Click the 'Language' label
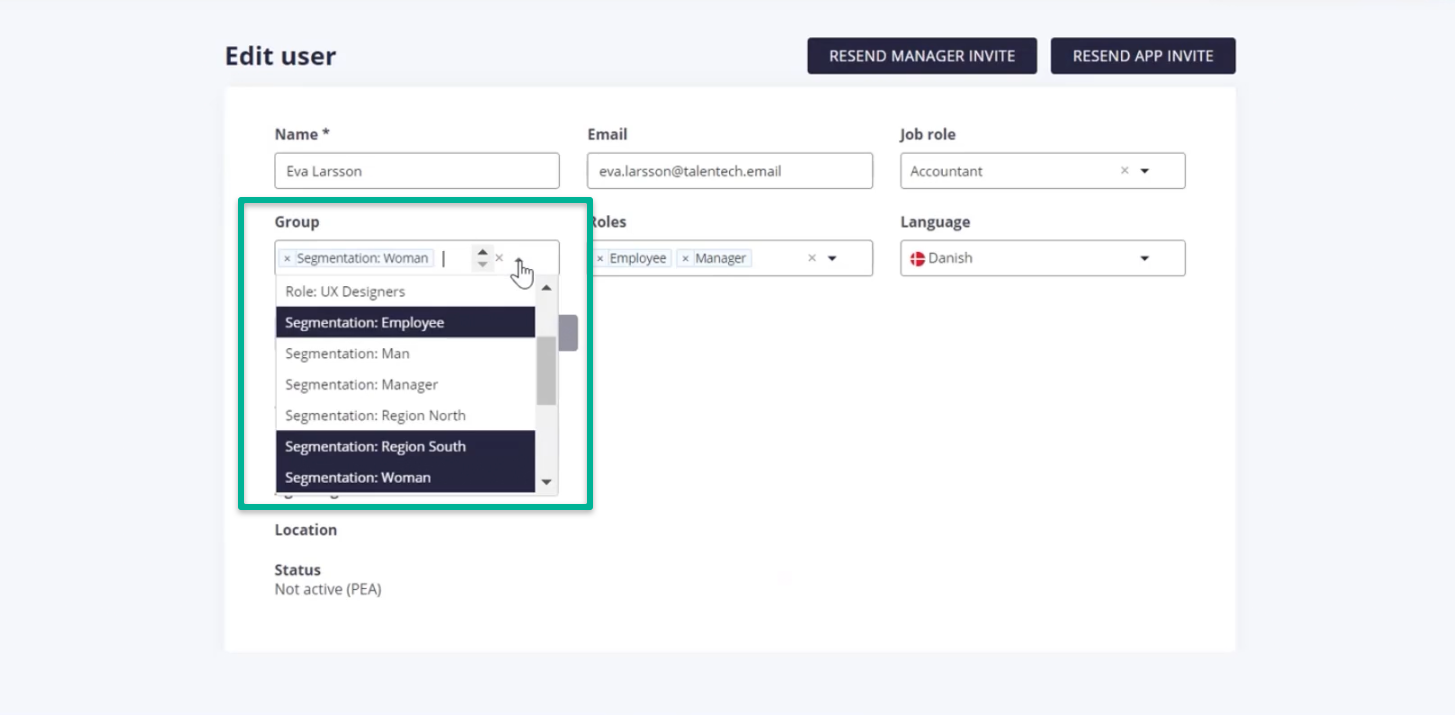The height and width of the screenshot is (715, 1455). click(935, 222)
